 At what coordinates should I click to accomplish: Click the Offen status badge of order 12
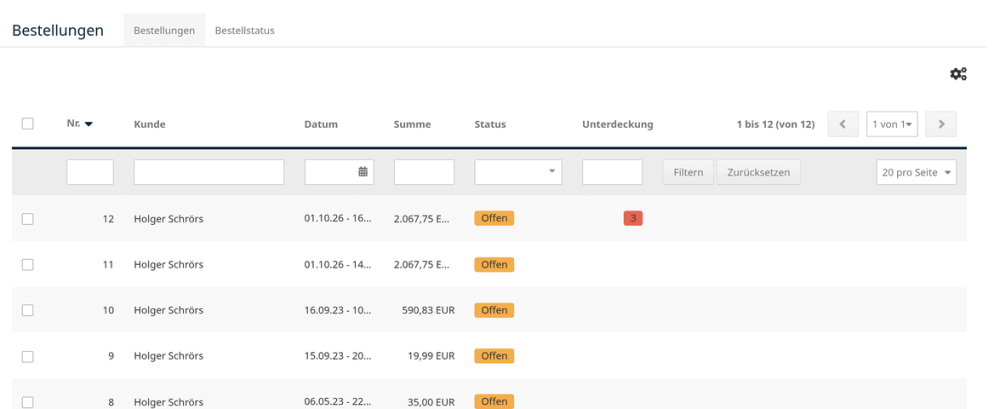(494, 218)
